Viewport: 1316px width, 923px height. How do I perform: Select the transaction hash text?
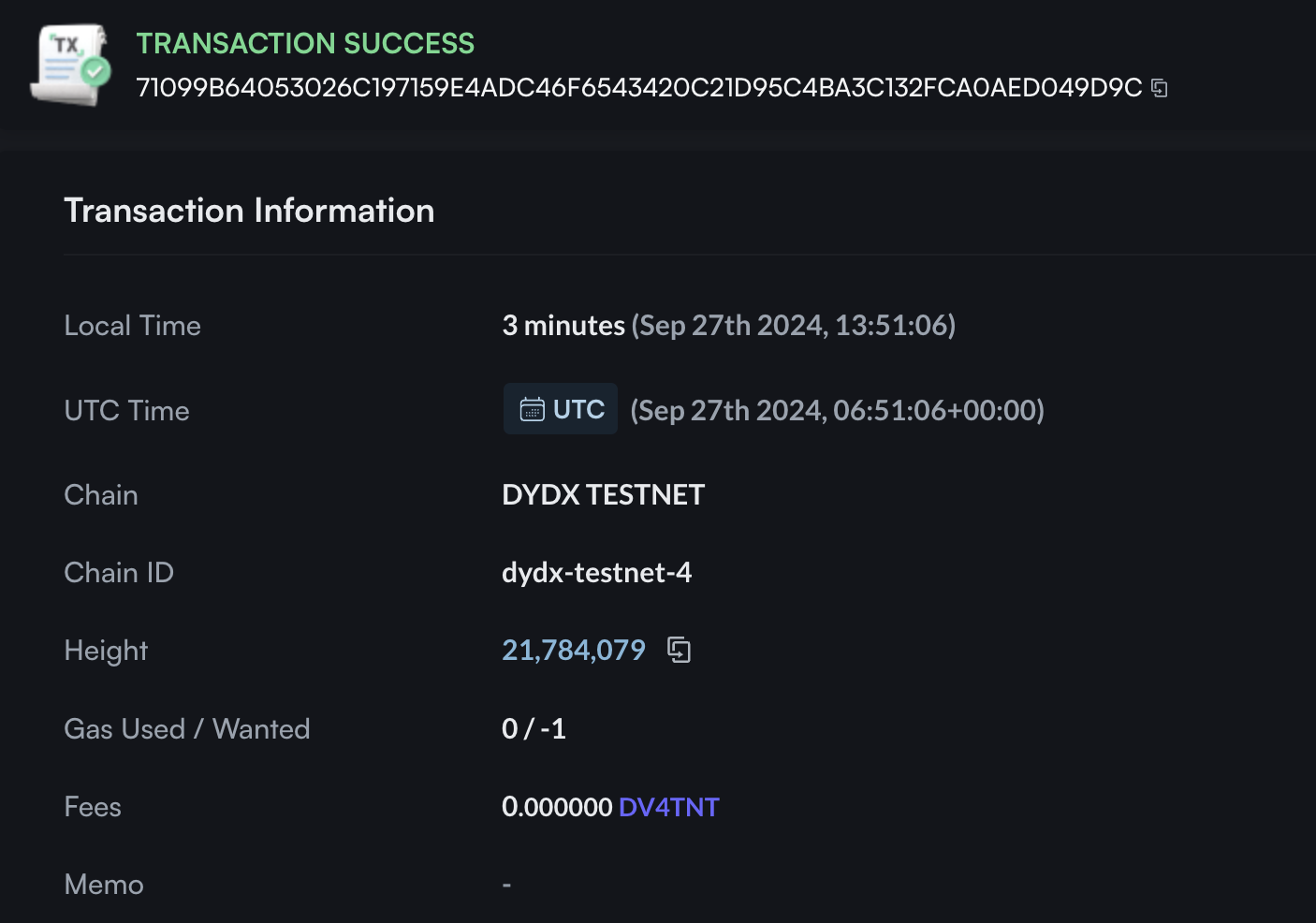point(639,88)
